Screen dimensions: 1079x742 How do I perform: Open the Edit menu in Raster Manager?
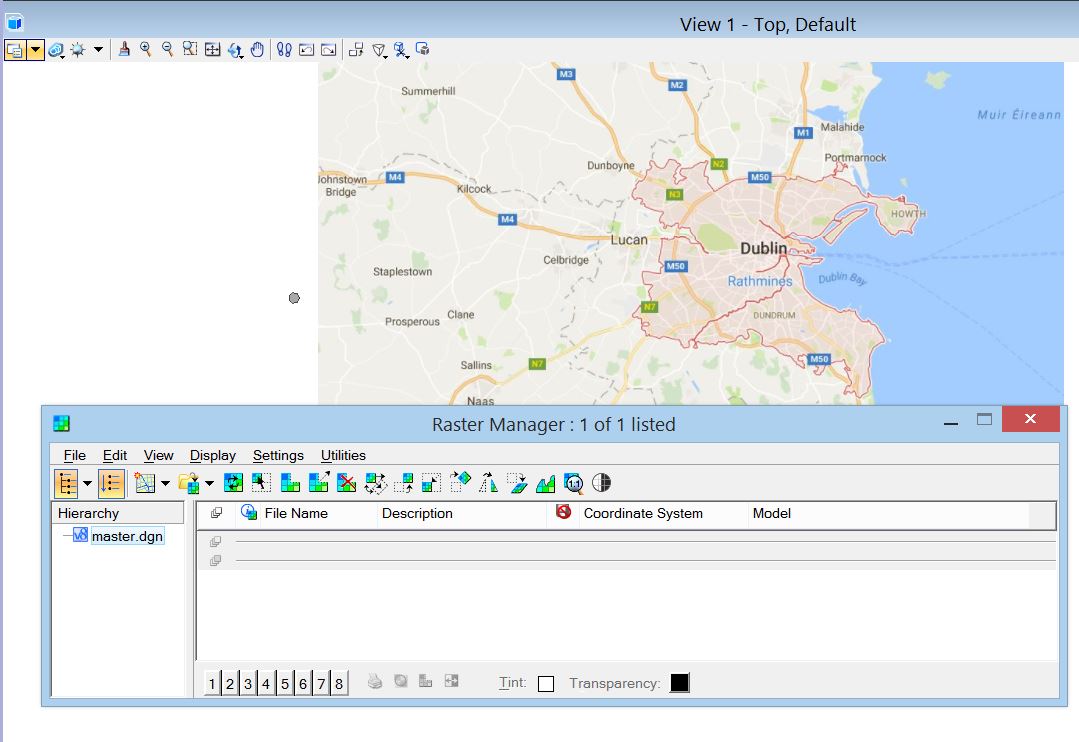click(115, 456)
